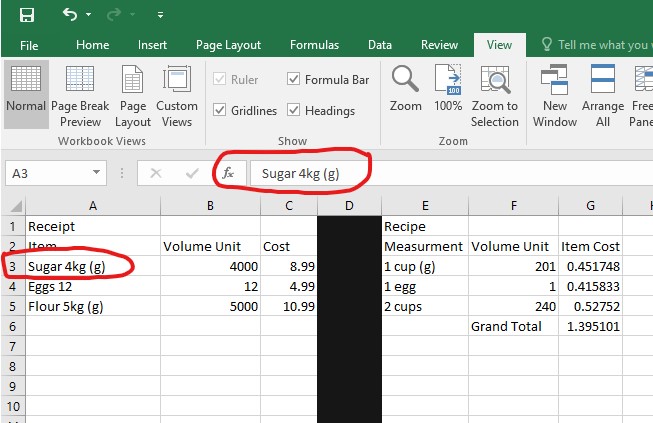This screenshot has width=653, height=423.
Task: Open the File menu
Action: (x=29, y=45)
